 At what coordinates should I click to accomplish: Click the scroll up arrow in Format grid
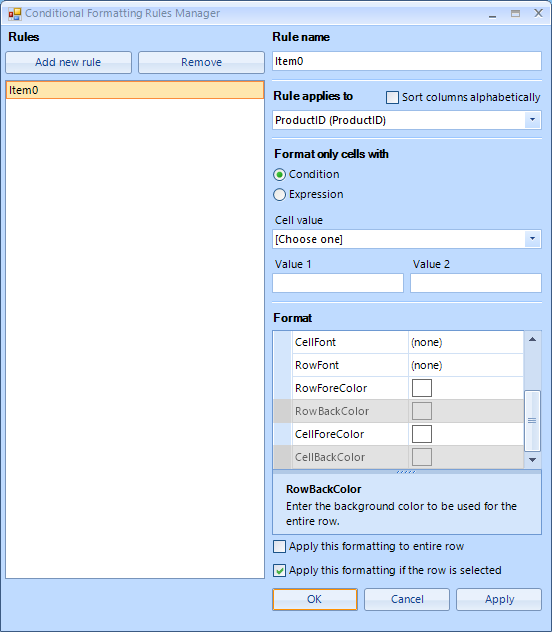click(532, 339)
